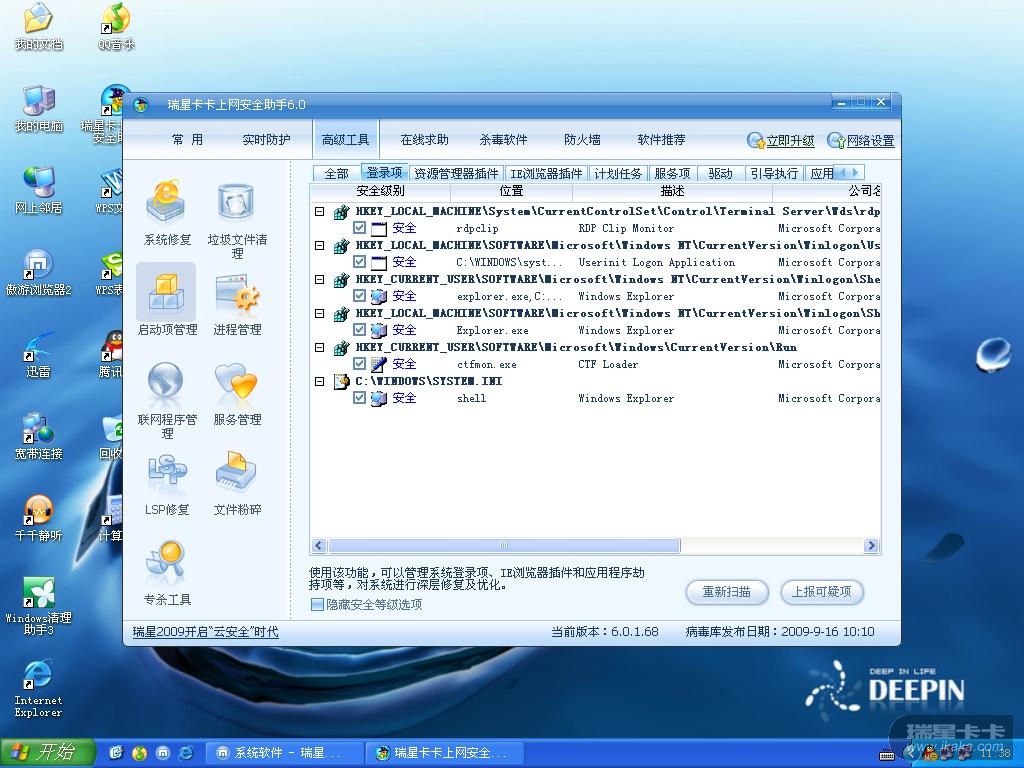Uncheck the shell entry checkbox
This screenshot has width=1024, height=768.
(x=359, y=398)
